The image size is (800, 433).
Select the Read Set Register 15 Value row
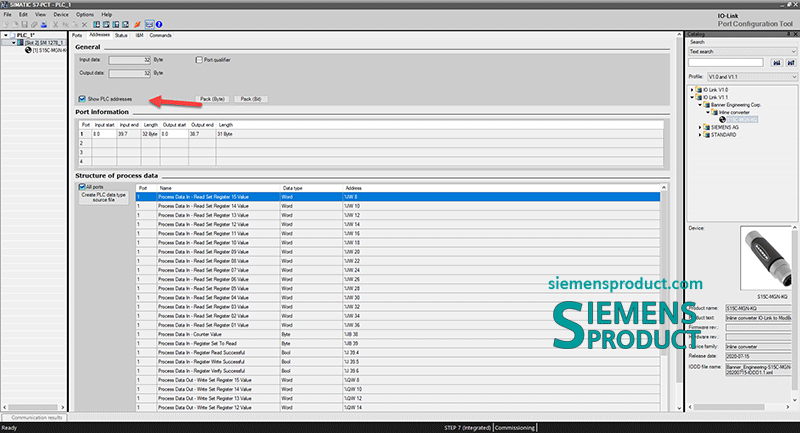click(x=398, y=197)
